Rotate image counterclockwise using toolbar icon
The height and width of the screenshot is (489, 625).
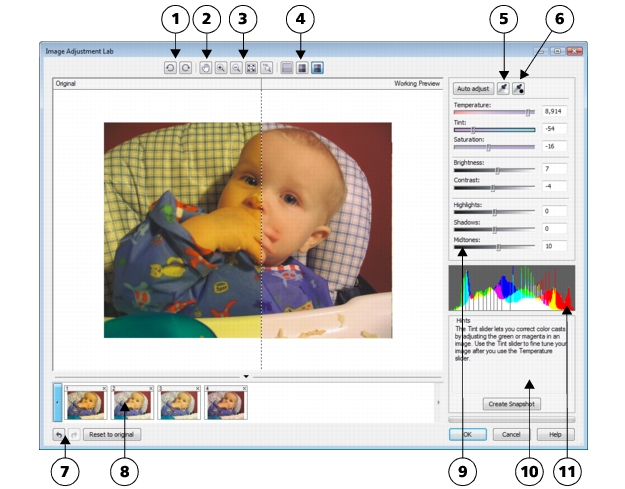[171, 68]
